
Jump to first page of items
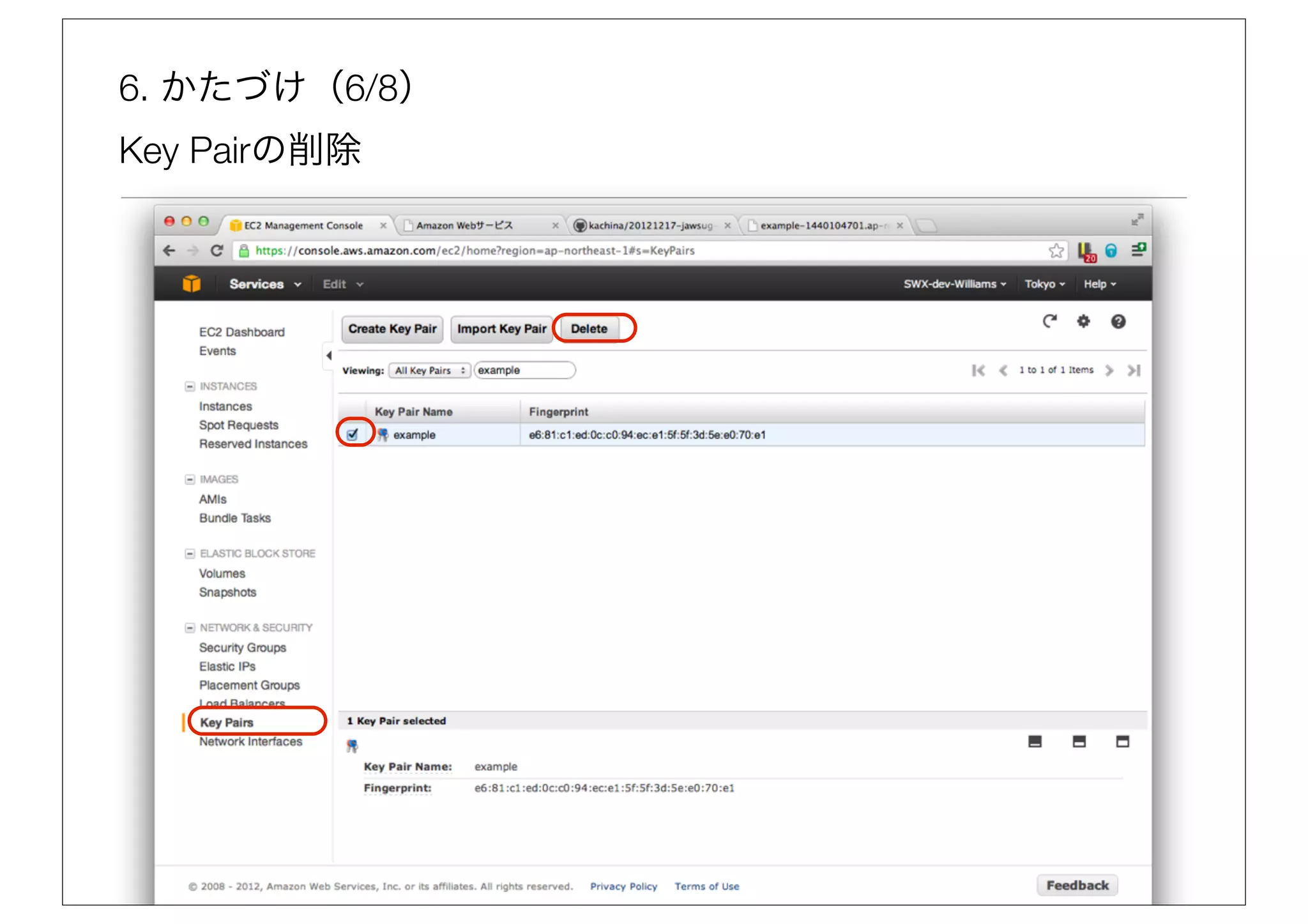[978, 370]
